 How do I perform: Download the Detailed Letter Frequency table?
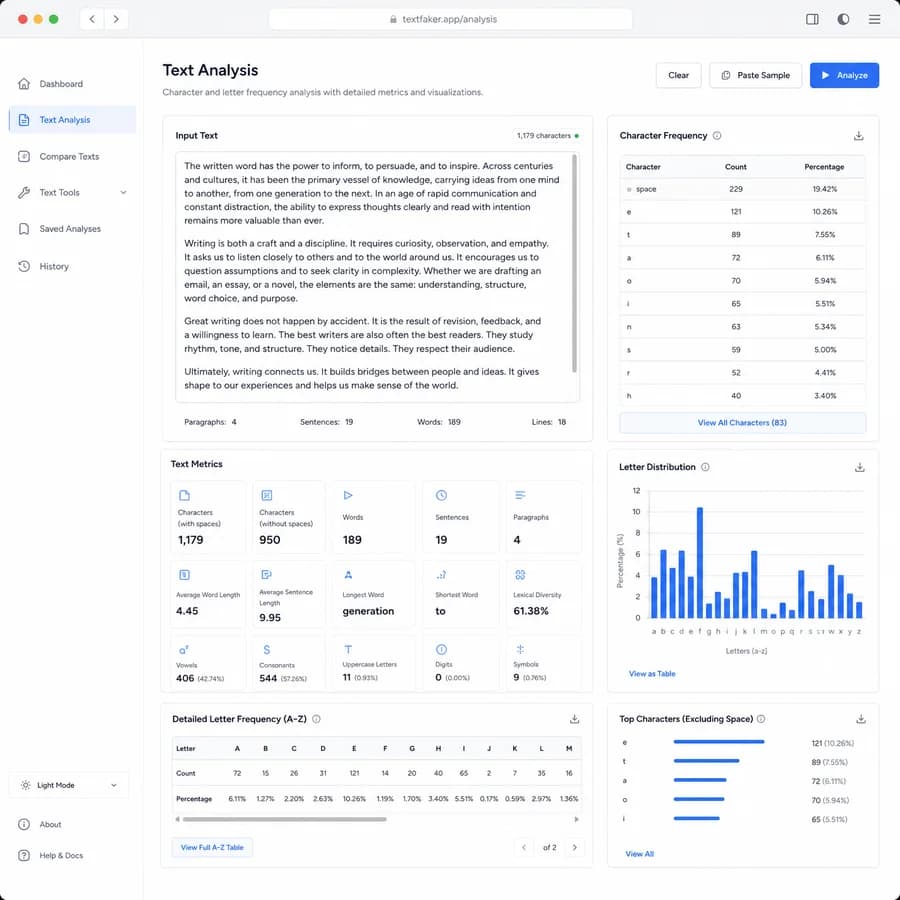click(574, 719)
